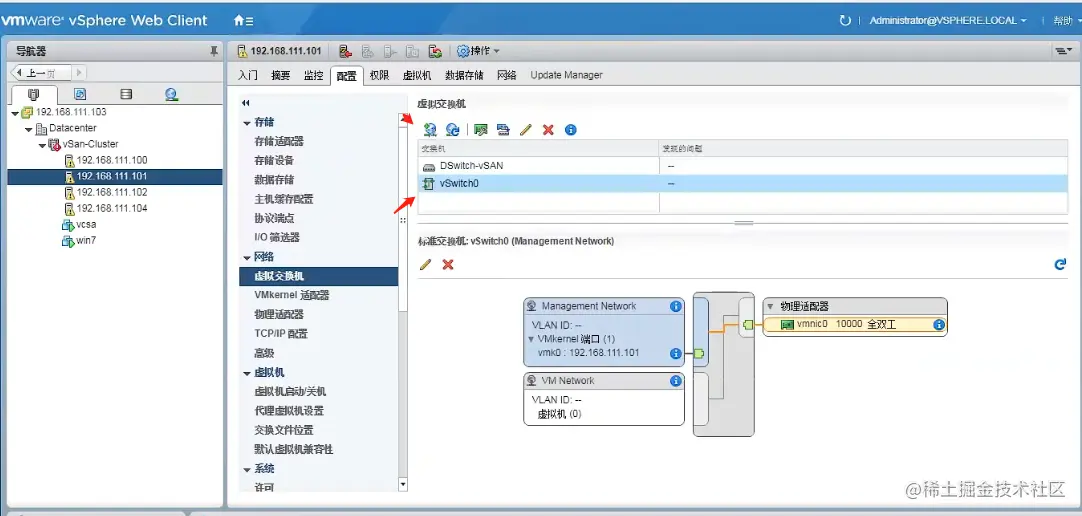The image size is (1082, 516).
Task: Click the vSphere home menu icon
Action: pyautogui.click(x=244, y=21)
